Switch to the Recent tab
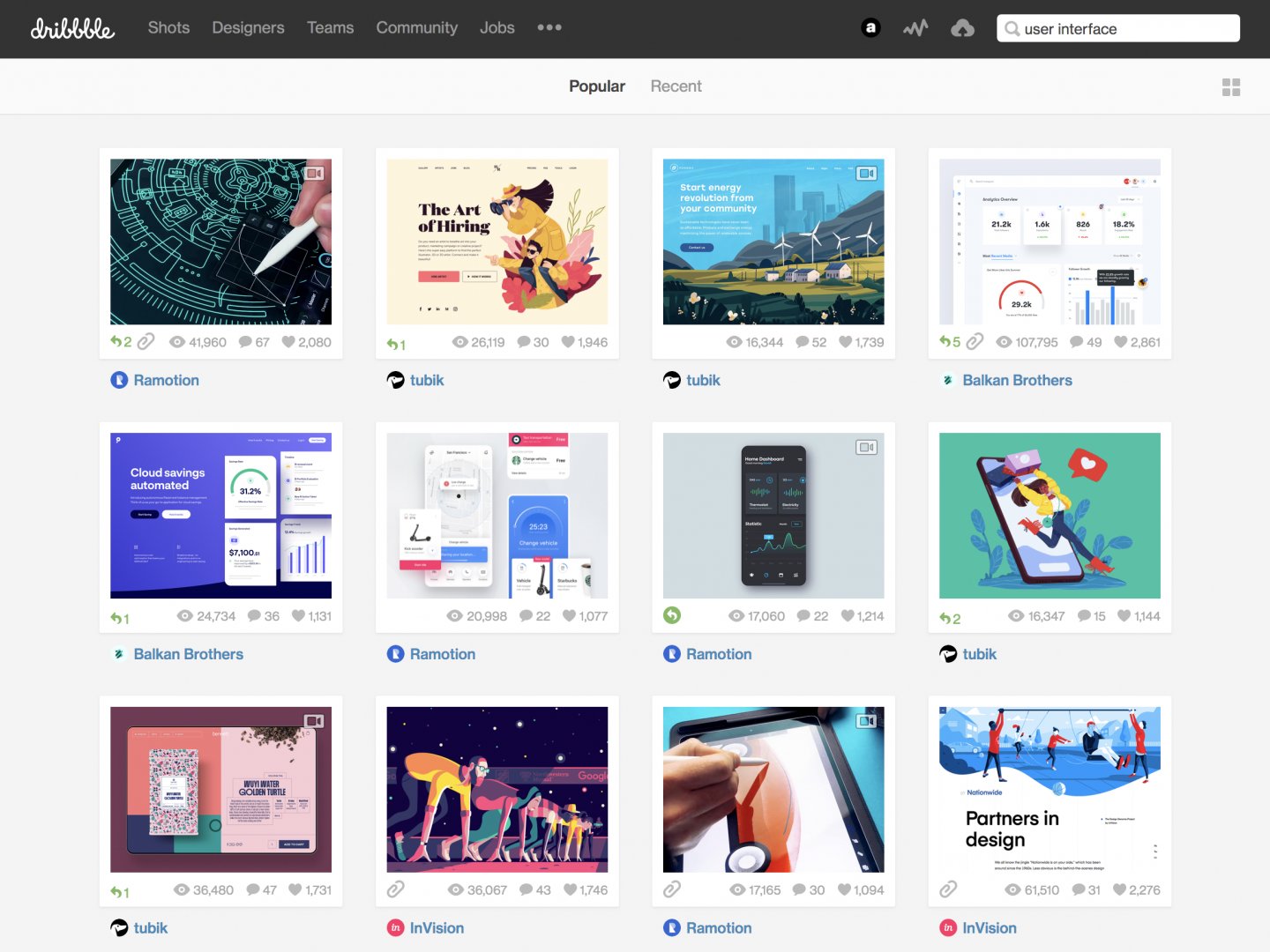 [x=676, y=86]
